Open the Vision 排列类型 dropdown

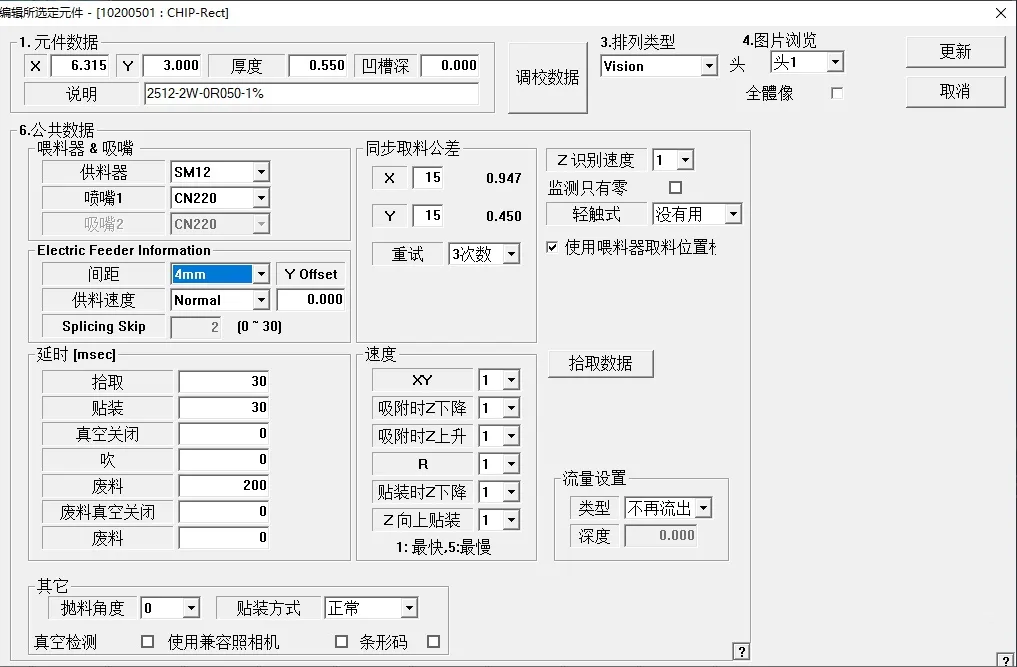709,67
